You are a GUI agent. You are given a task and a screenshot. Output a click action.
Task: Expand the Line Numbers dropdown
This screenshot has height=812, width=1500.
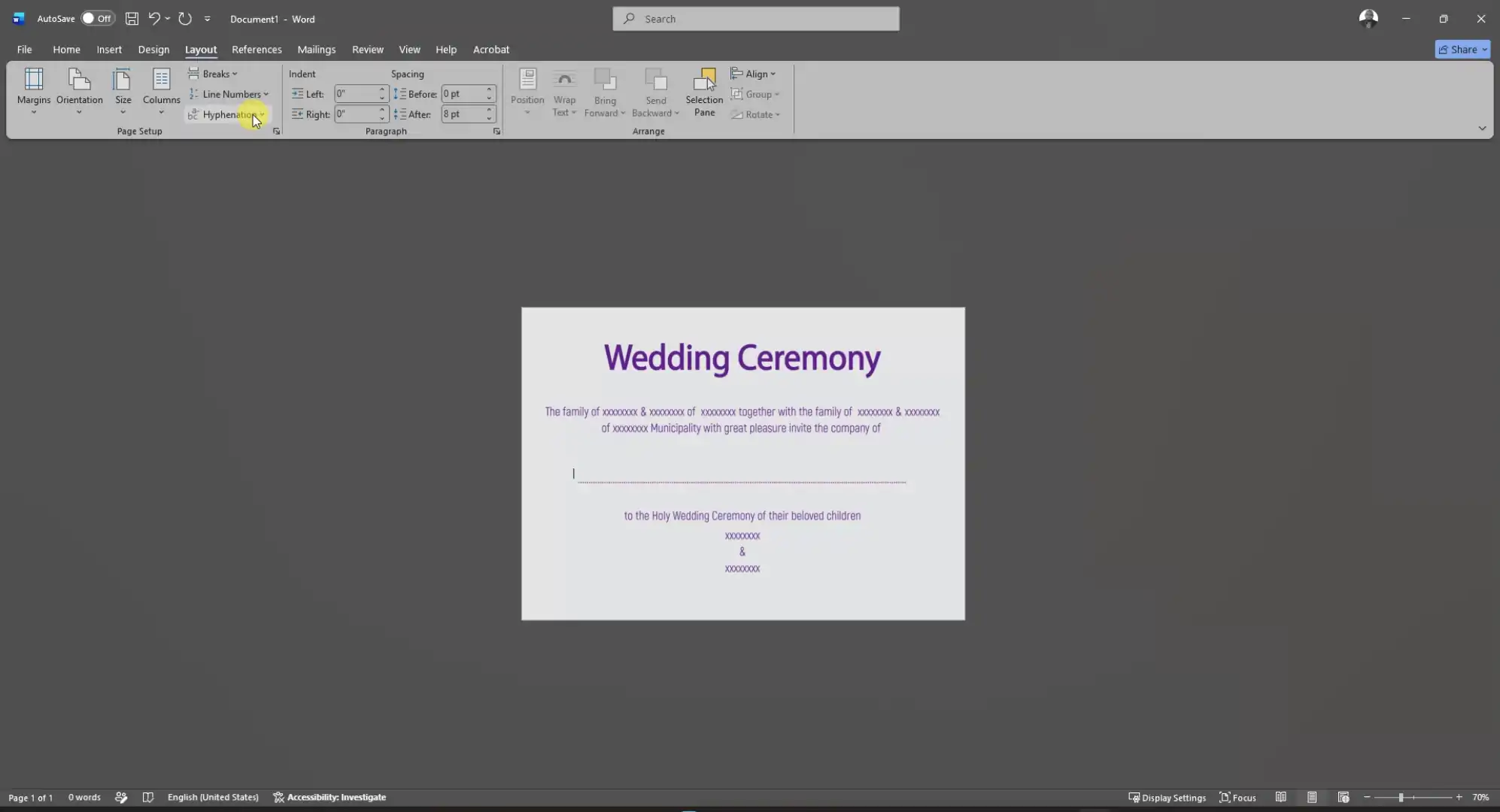229,94
